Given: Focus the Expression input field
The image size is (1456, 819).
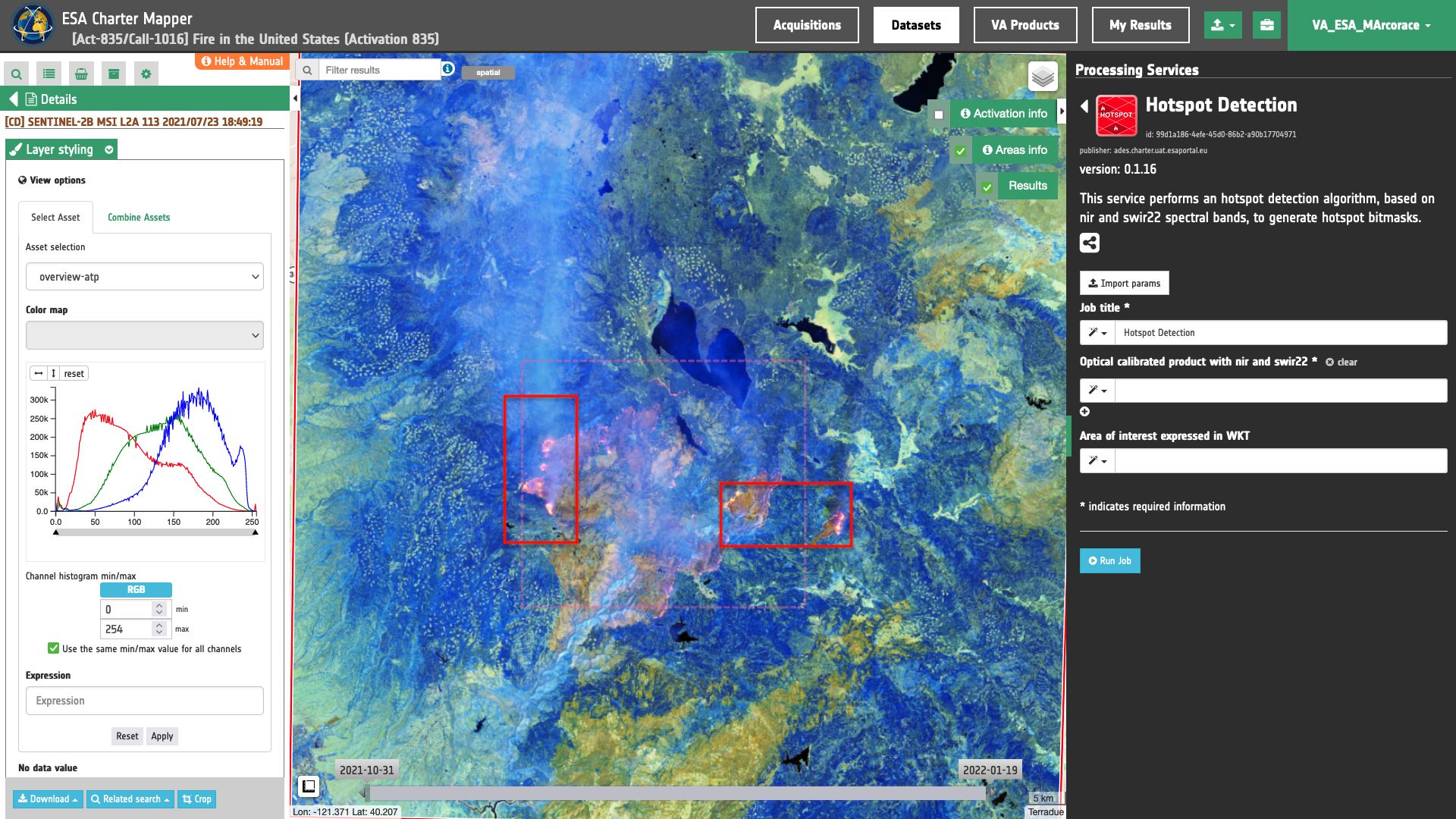Looking at the screenshot, I should click(145, 701).
